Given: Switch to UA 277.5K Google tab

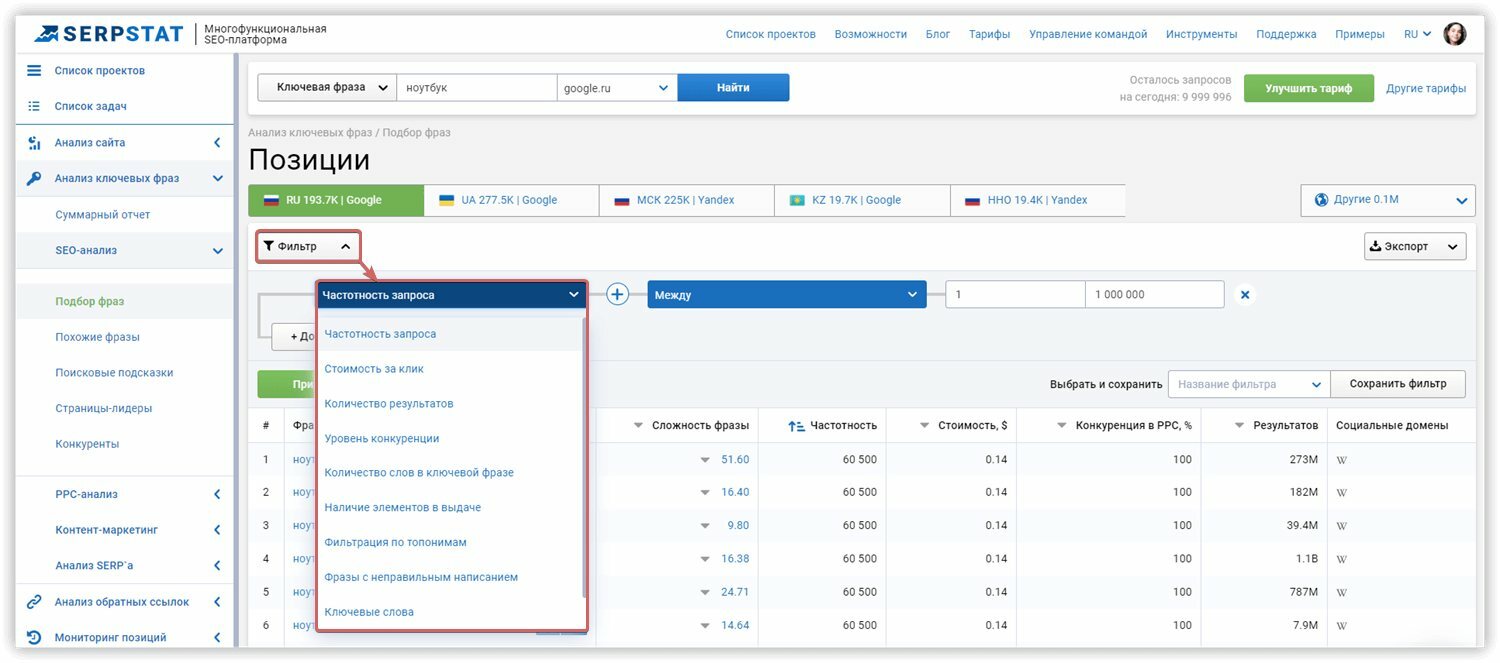Looking at the screenshot, I should pos(511,200).
